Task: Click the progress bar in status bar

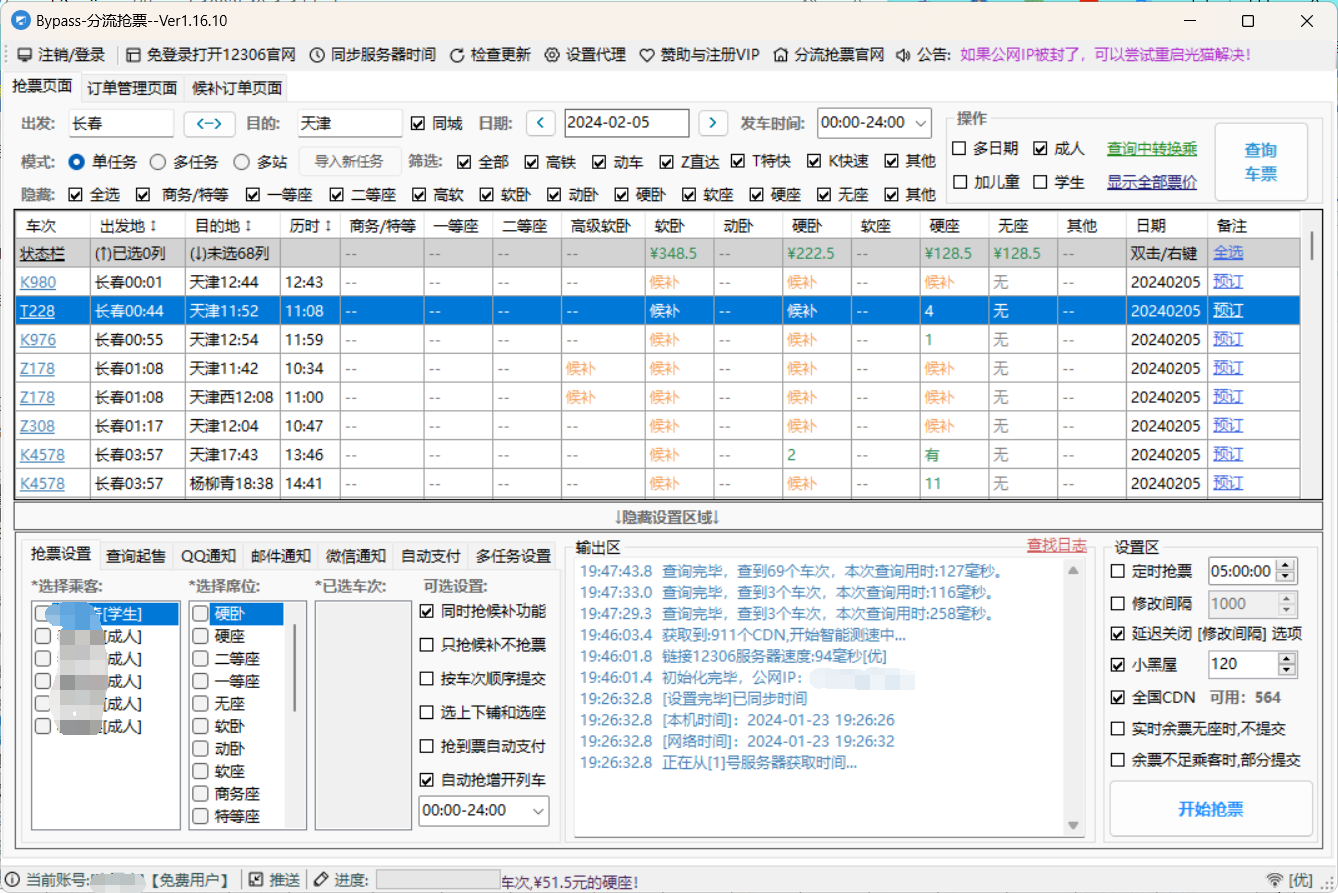Action: [x=438, y=880]
